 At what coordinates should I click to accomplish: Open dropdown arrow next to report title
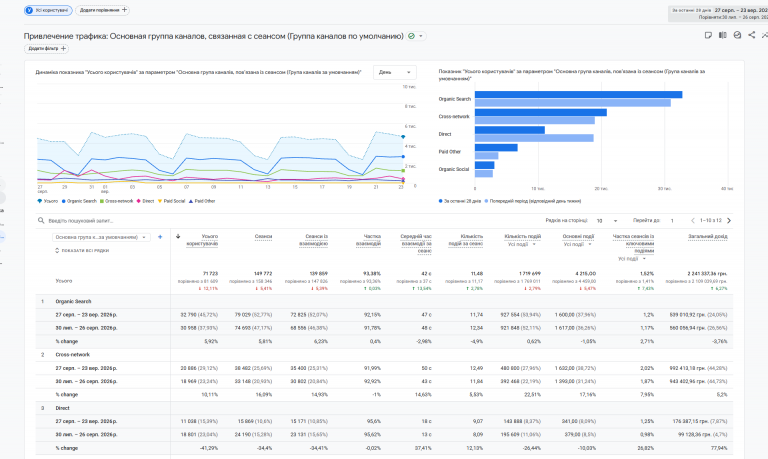click(421, 36)
